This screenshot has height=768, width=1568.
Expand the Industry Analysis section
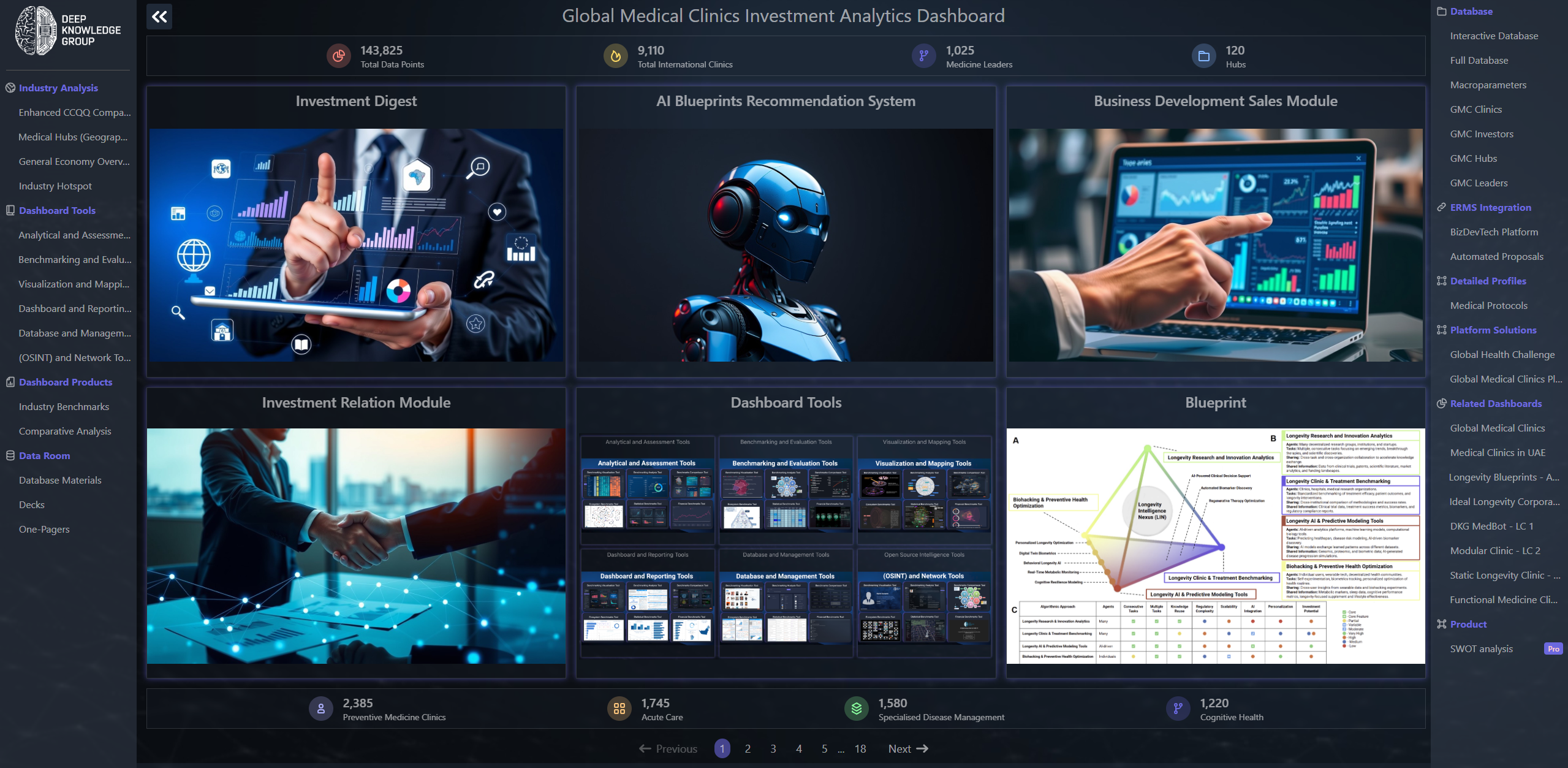[58, 88]
